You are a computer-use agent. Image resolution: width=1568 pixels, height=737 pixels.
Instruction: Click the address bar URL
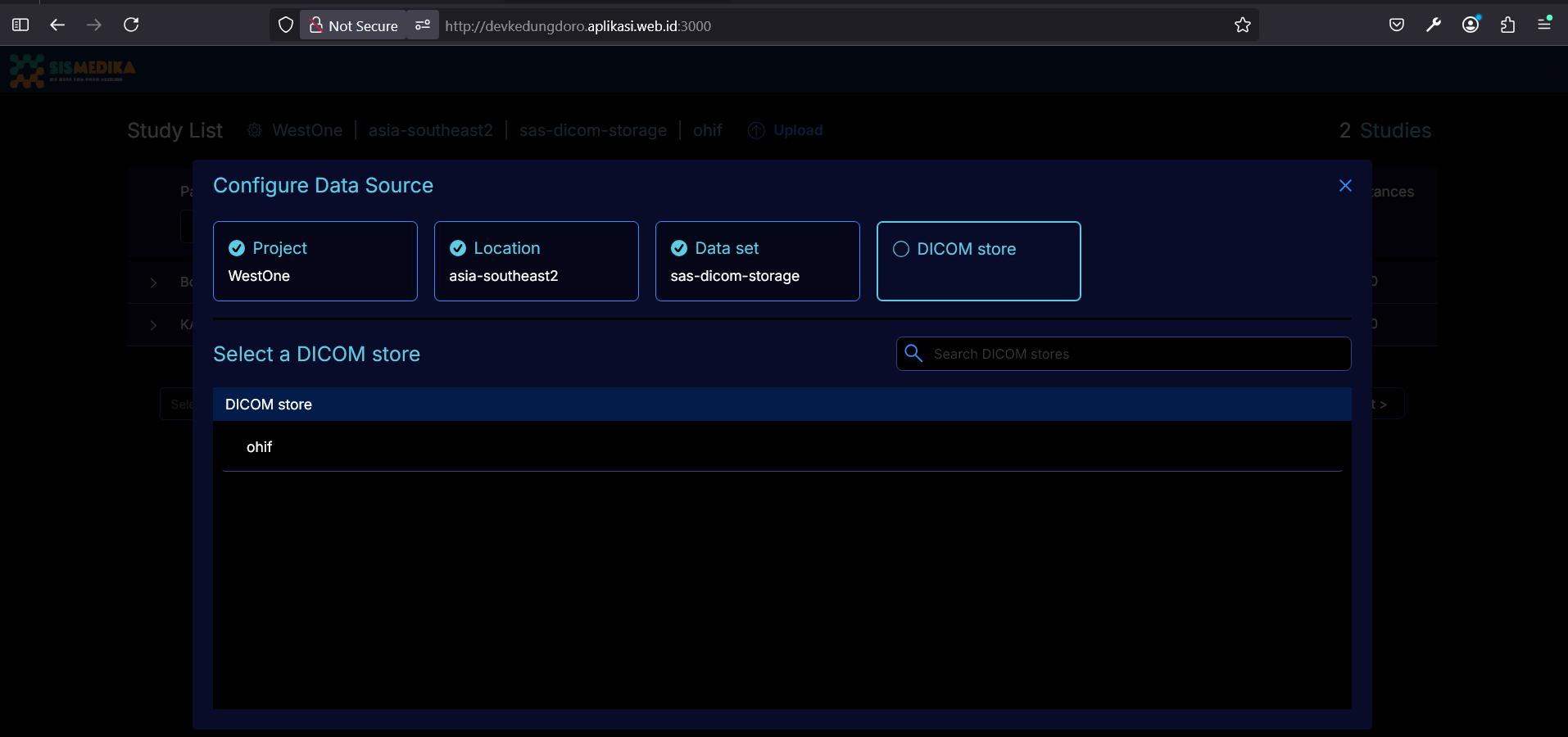tap(578, 26)
